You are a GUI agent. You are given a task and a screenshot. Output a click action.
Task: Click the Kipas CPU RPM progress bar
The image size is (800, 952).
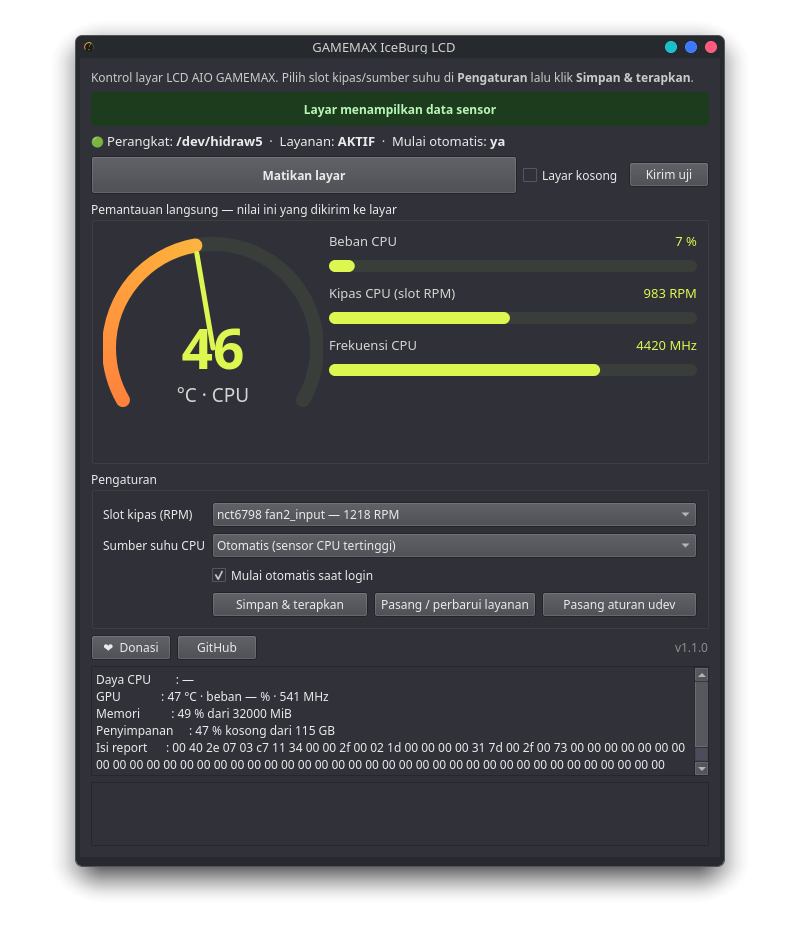pos(513,318)
